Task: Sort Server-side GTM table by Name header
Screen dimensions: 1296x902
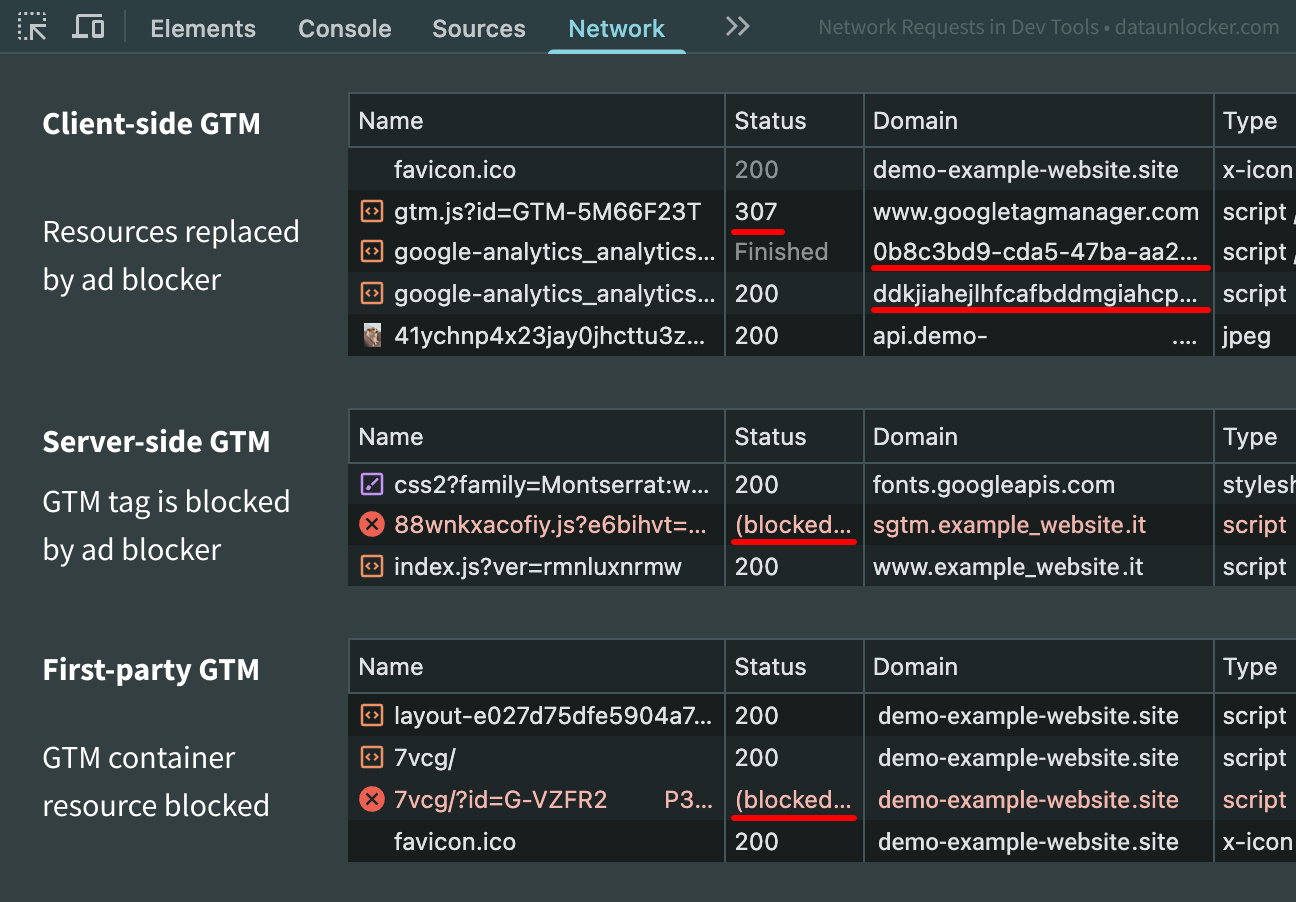Action: tap(391, 437)
